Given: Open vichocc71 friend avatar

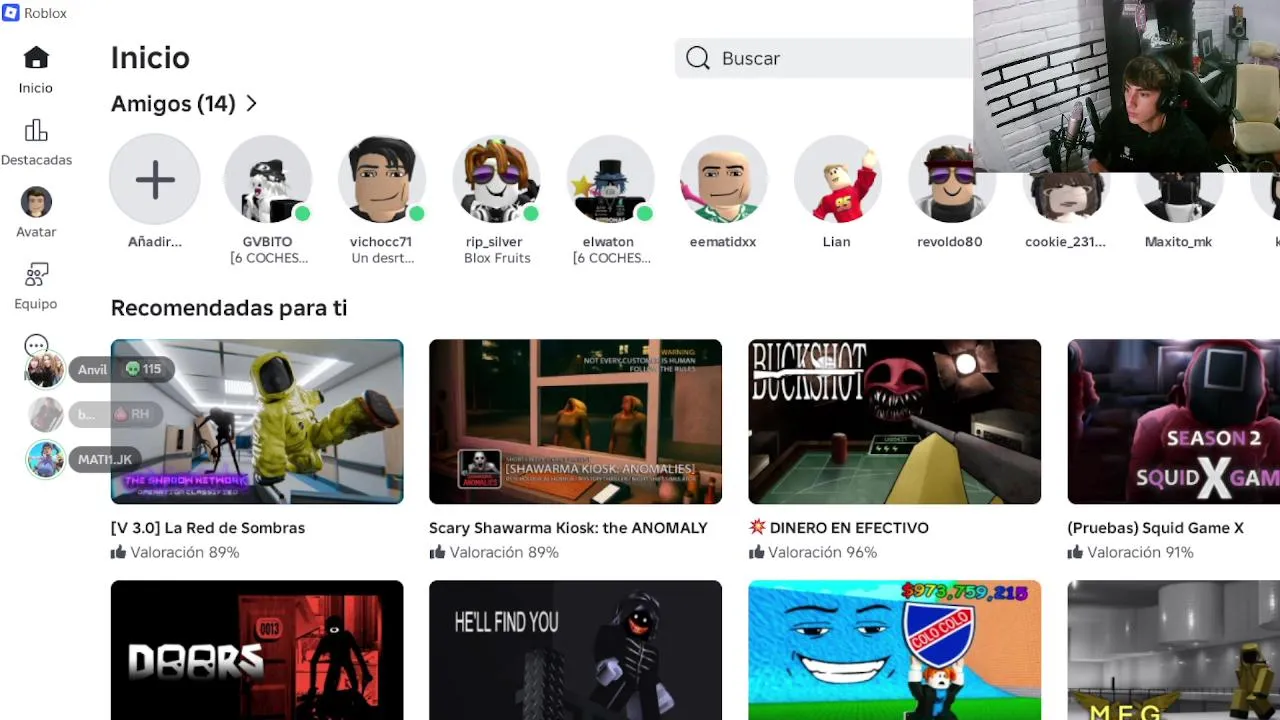Looking at the screenshot, I should tap(381, 180).
